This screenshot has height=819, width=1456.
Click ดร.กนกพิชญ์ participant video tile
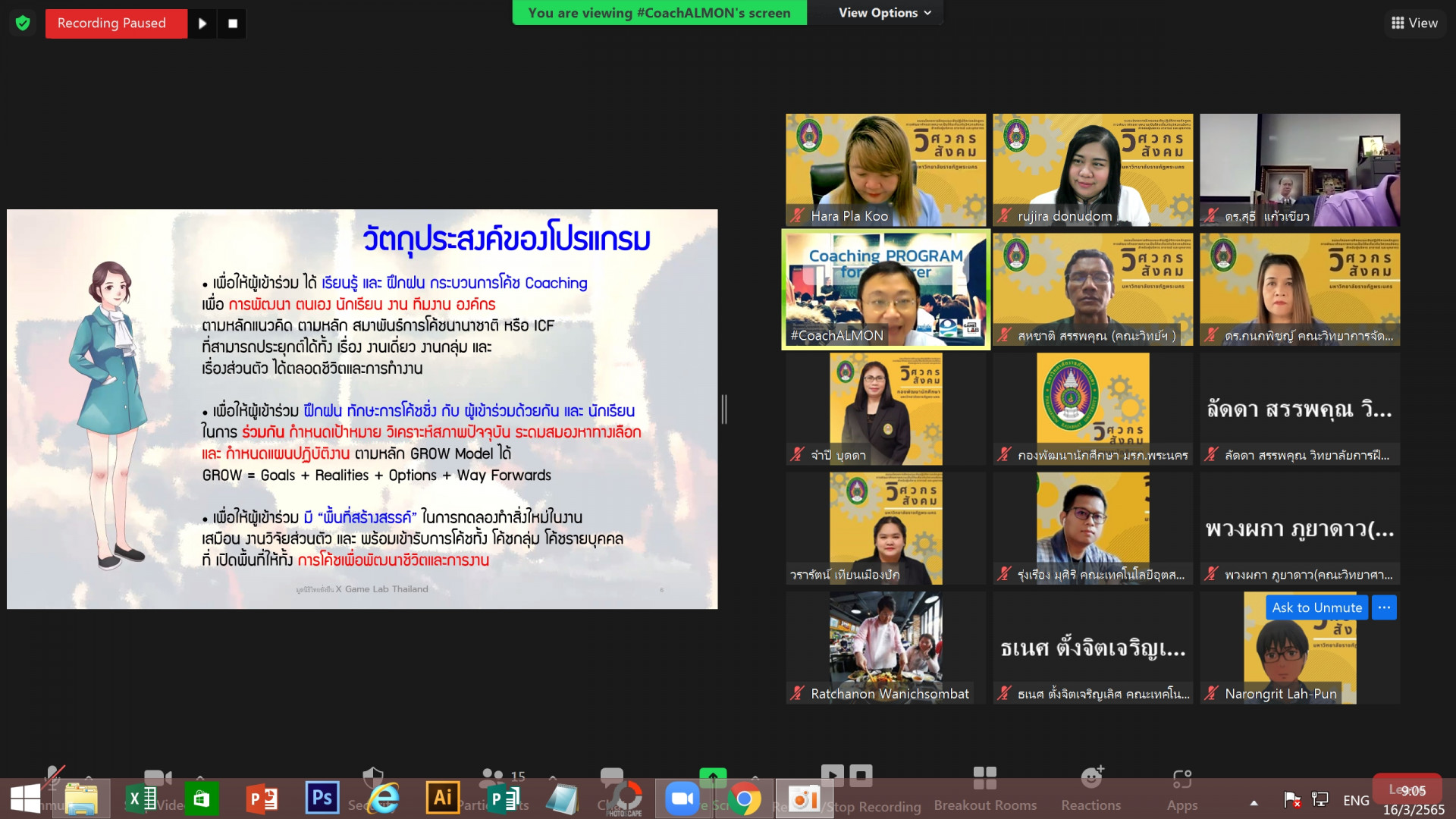(x=1300, y=289)
